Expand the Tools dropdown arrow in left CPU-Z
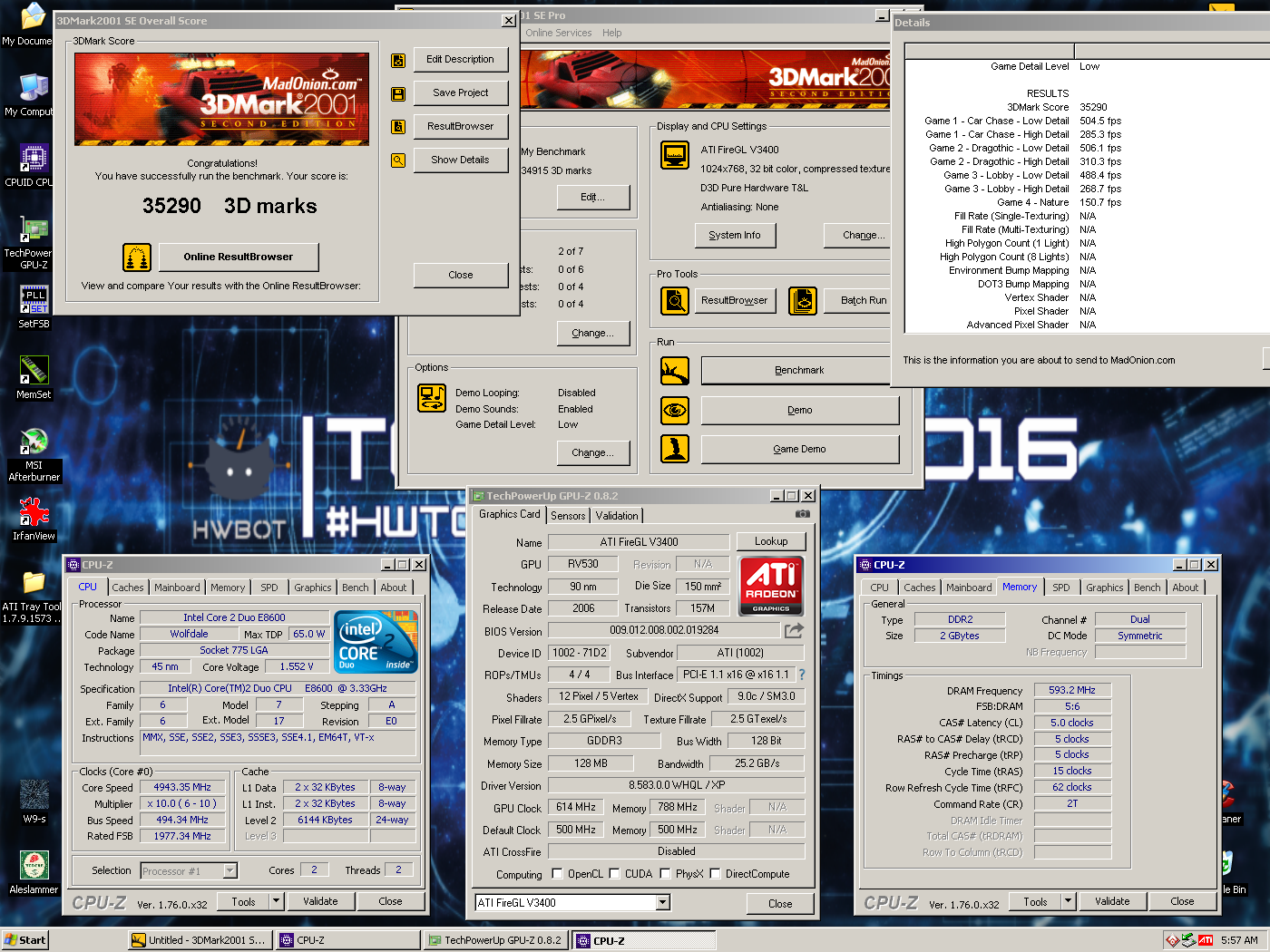 pos(278,901)
